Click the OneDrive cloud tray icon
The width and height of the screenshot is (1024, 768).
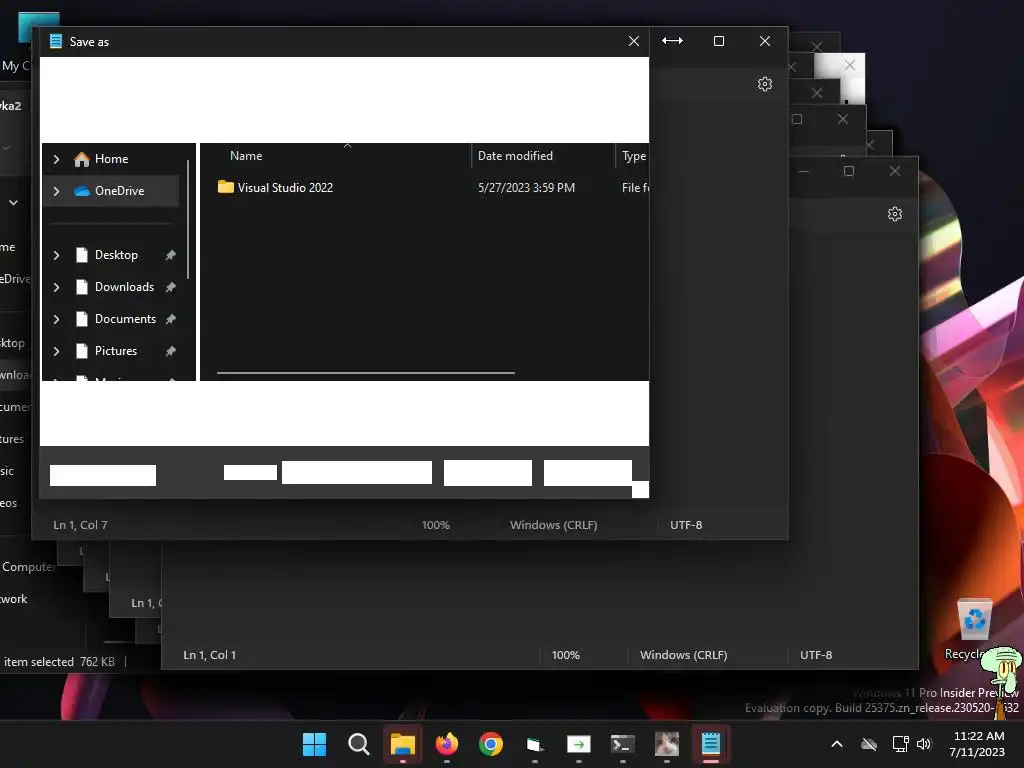869,744
